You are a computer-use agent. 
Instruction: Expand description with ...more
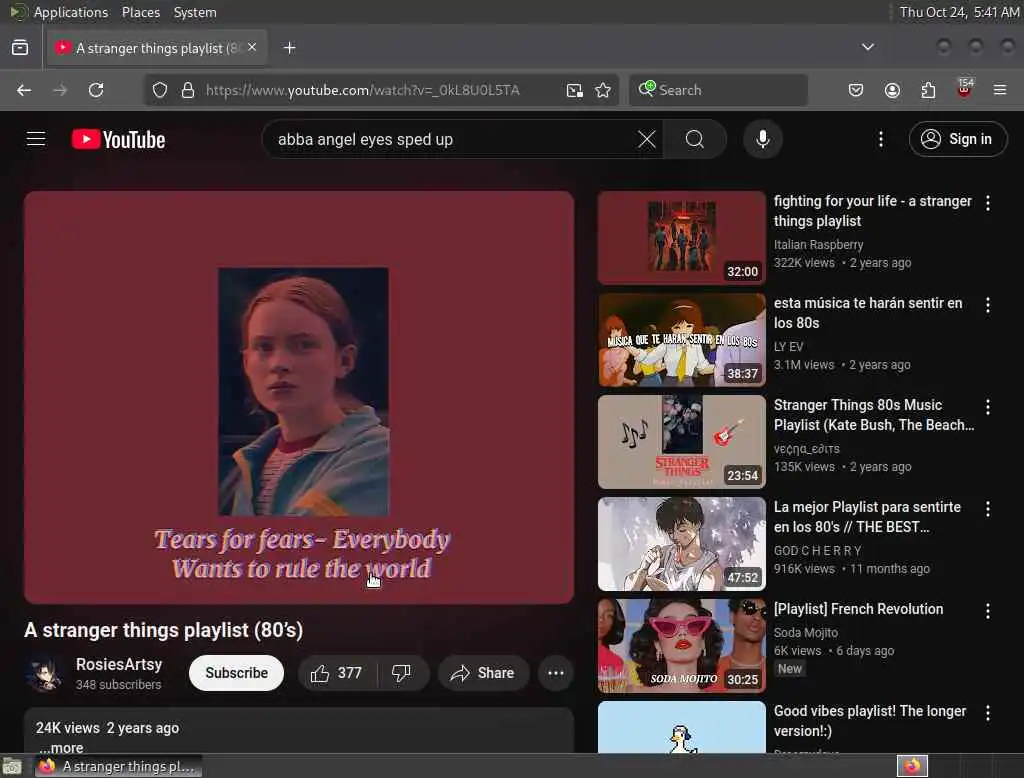coord(61,747)
